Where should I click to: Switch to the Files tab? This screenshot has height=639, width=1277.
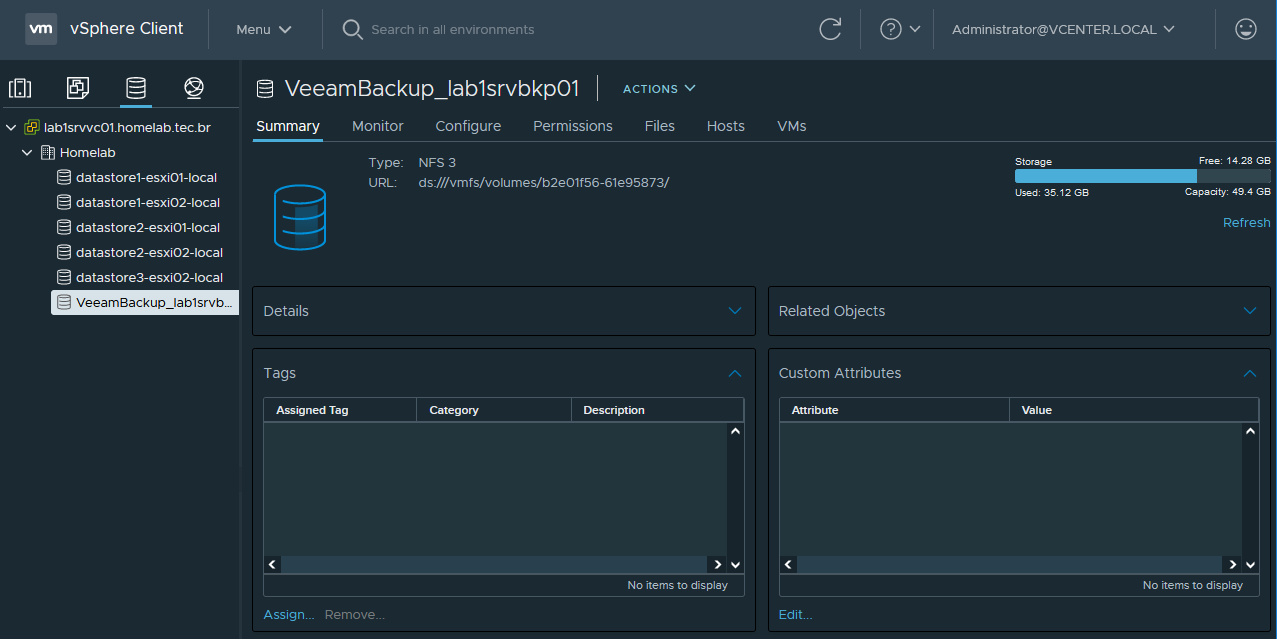[660, 126]
